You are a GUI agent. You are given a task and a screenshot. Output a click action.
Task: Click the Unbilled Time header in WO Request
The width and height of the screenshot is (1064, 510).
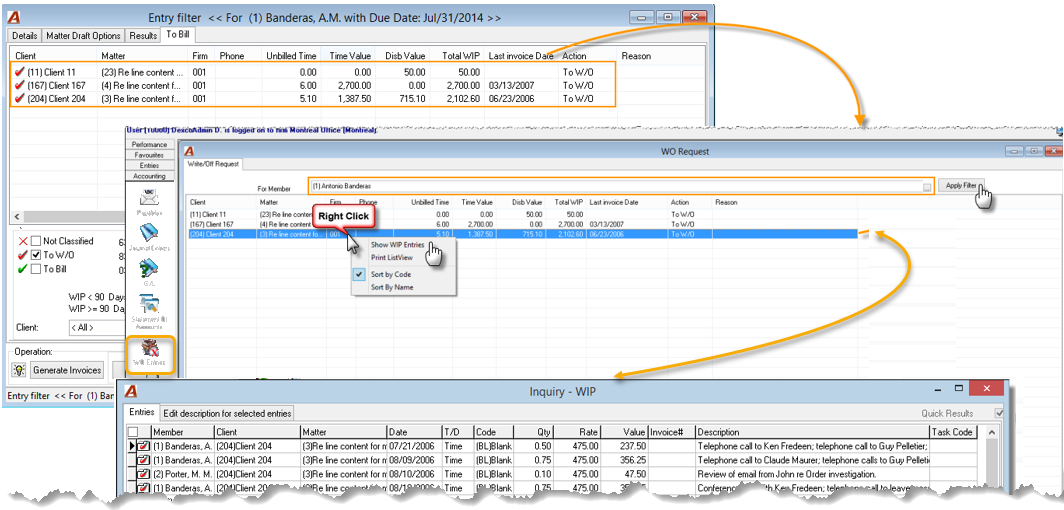tap(430, 202)
